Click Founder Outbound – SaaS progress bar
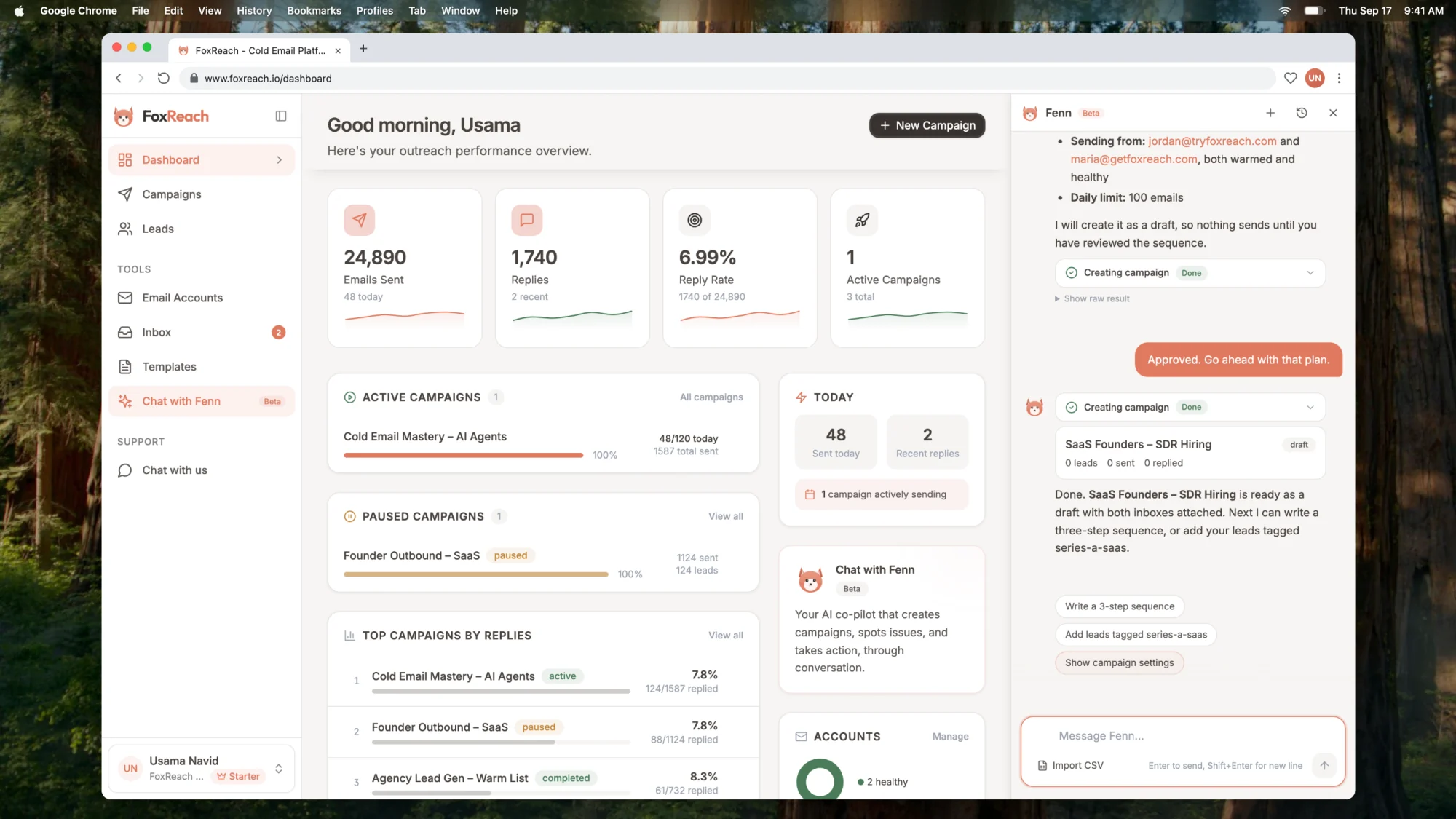 click(475, 574)
